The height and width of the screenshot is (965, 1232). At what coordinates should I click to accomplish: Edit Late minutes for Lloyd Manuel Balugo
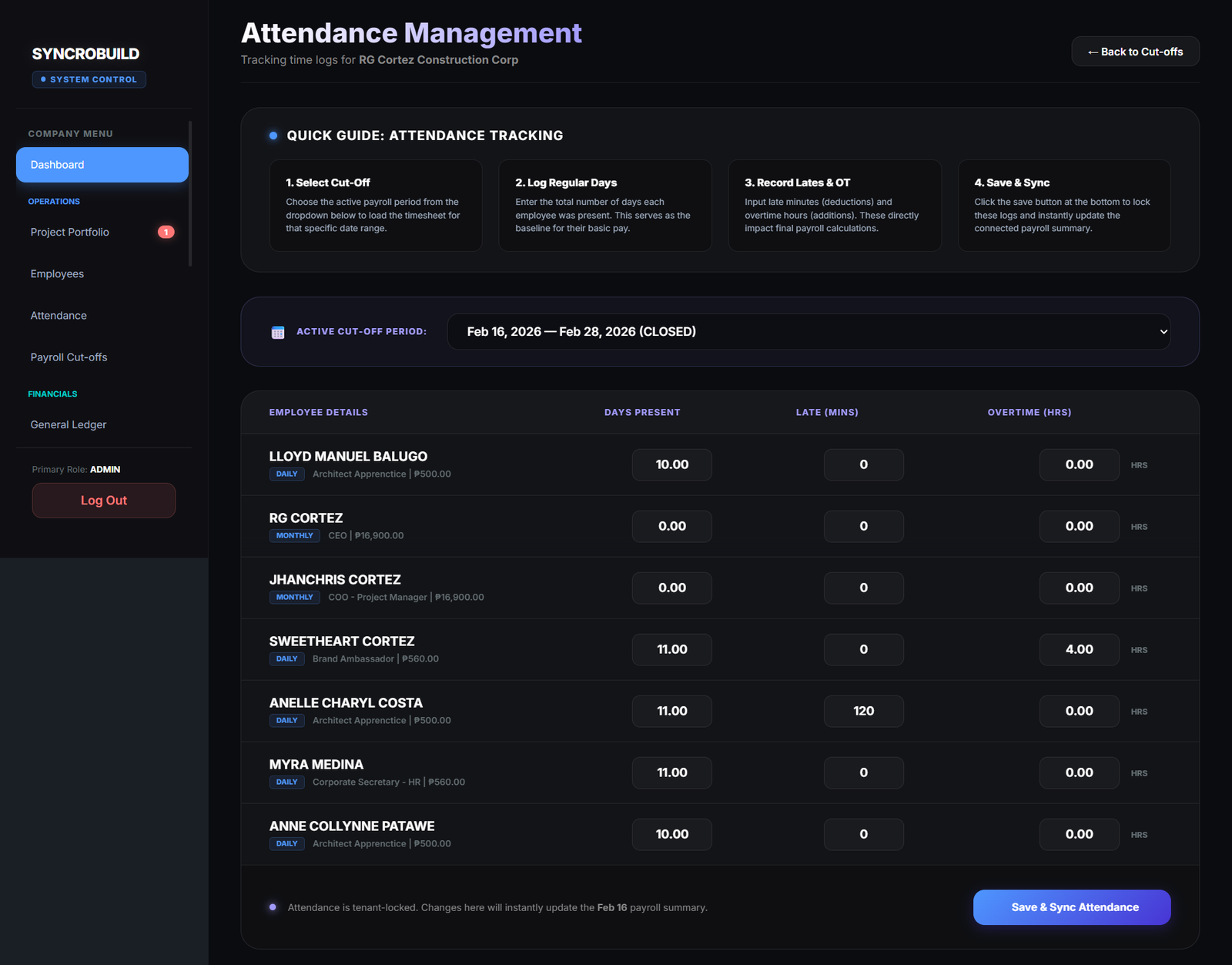click(864, 464)
